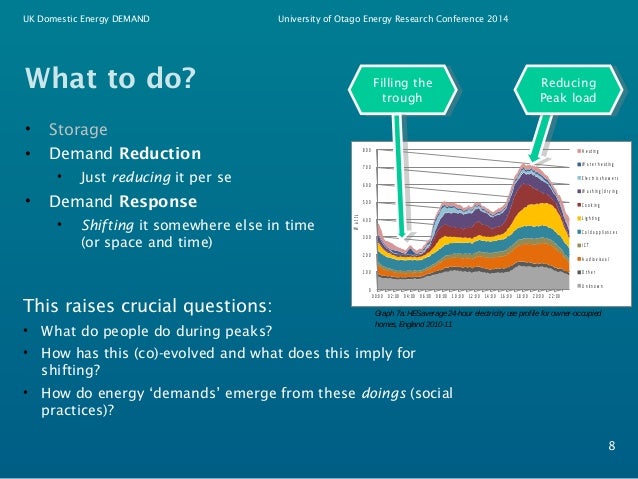
Task: Click the 'How has this (co)-evolved' bullet
Action: tap(228, 361)
